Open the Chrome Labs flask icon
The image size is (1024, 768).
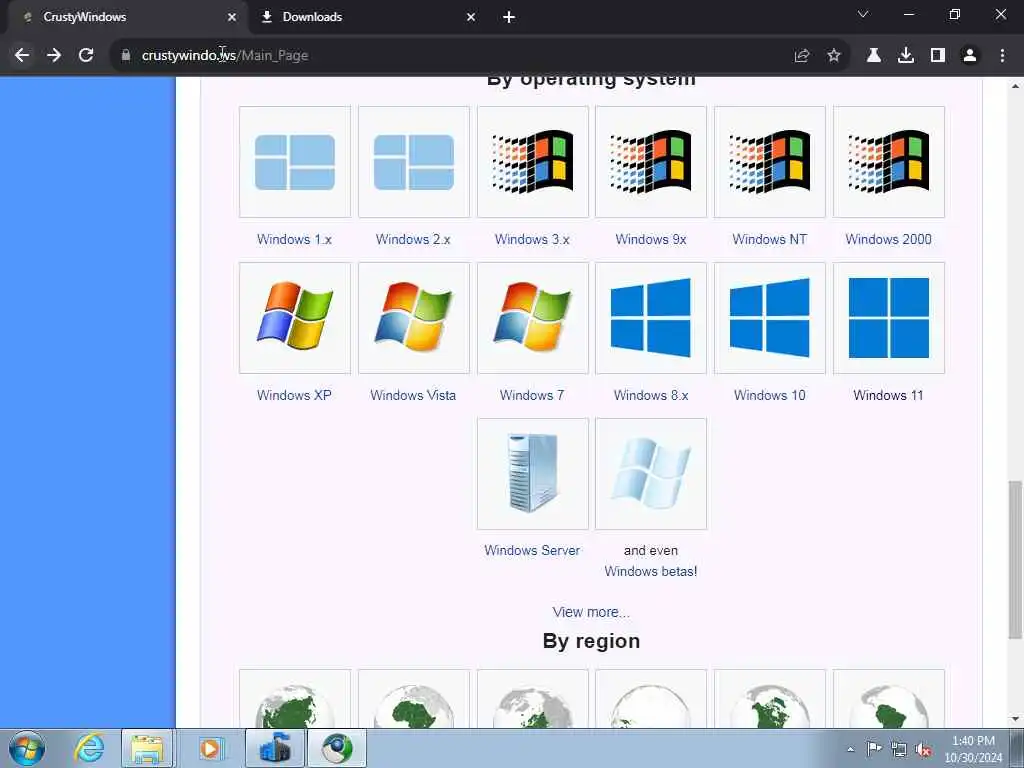tap(874, 56)
